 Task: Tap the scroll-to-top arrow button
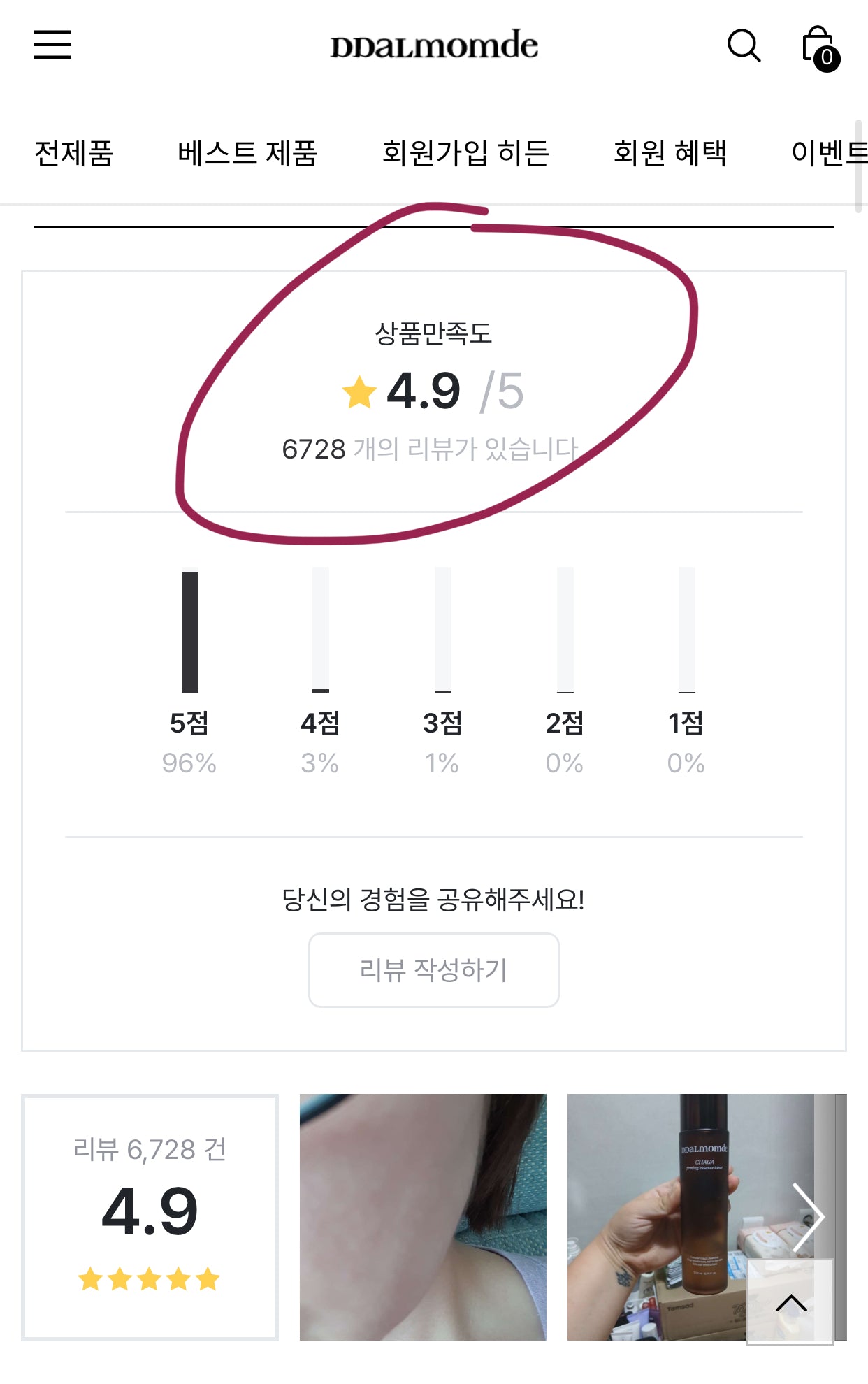[x=790, y=1302]
